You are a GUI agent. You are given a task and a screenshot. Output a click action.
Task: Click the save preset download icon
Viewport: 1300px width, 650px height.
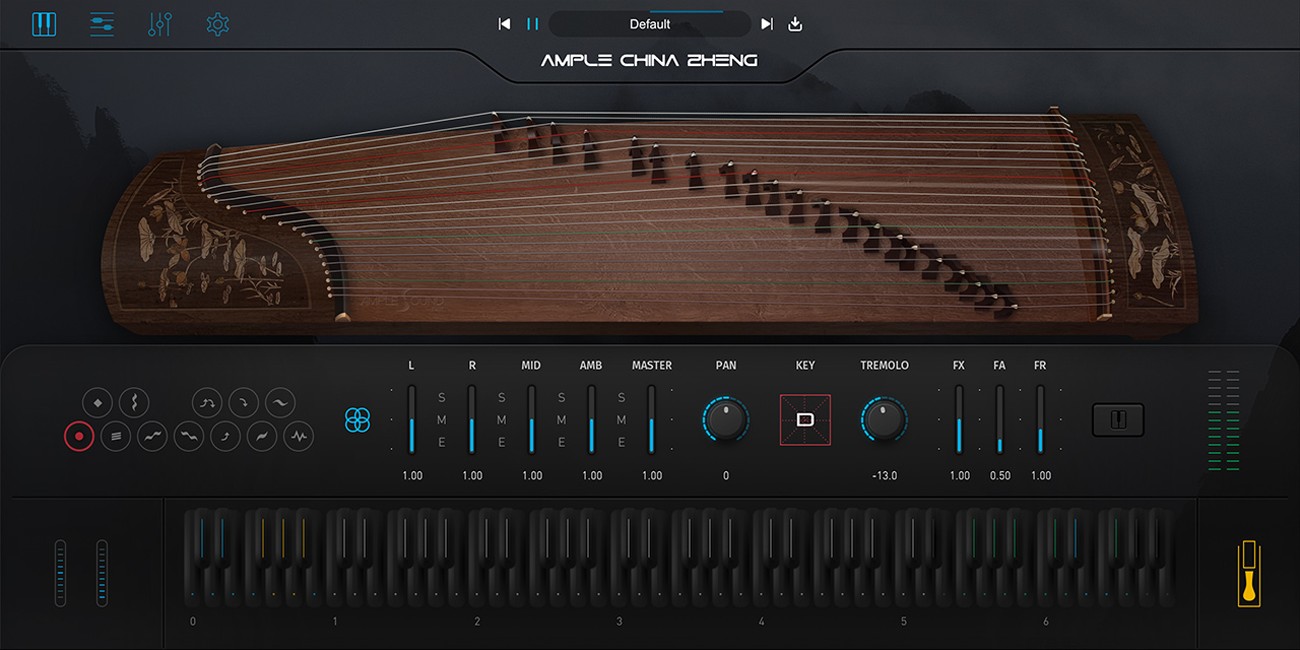coord(796,24)
